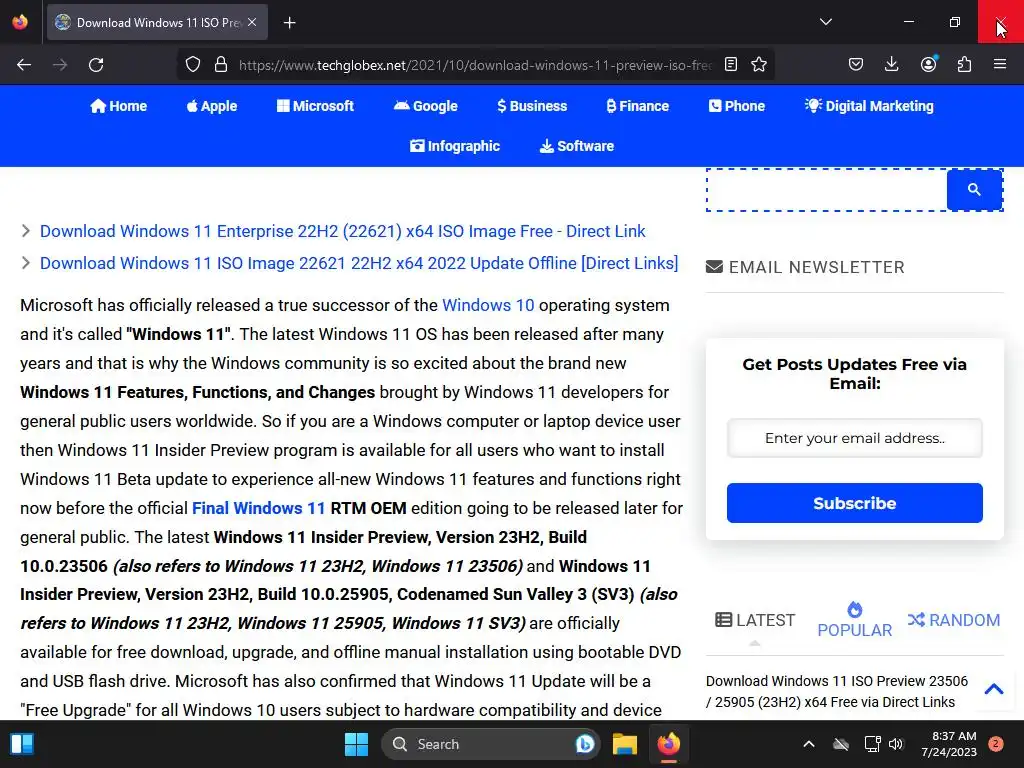Image resolution: width=1024 pixels, height=768 pixels.
Task: Reload the current page
Action: [96, 65]
